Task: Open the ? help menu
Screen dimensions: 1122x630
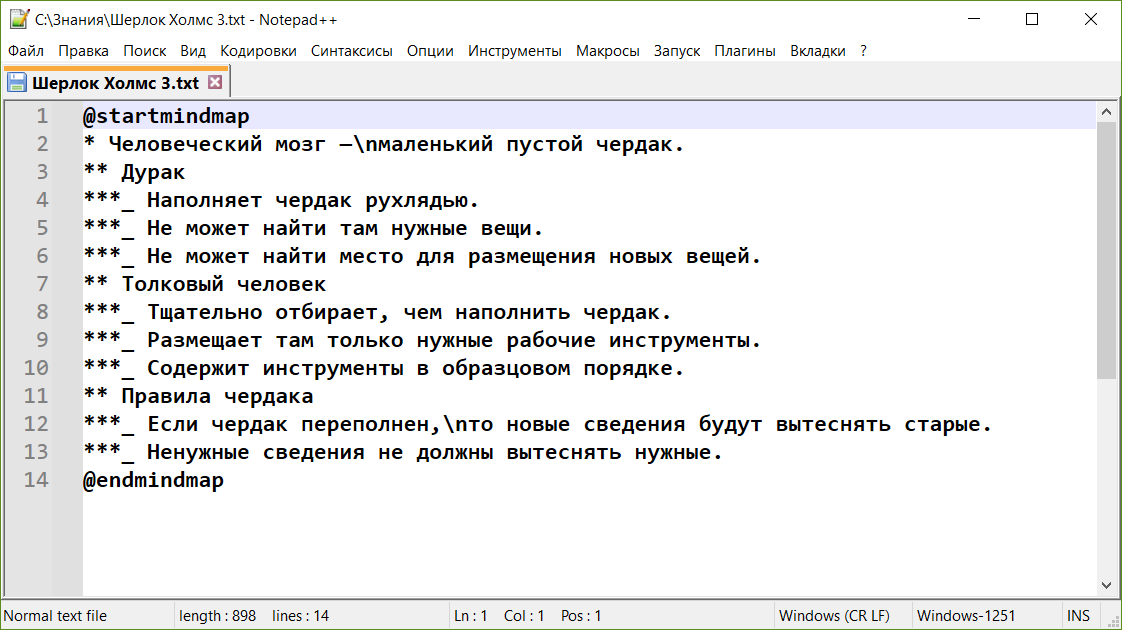Action: pos(864,51)
